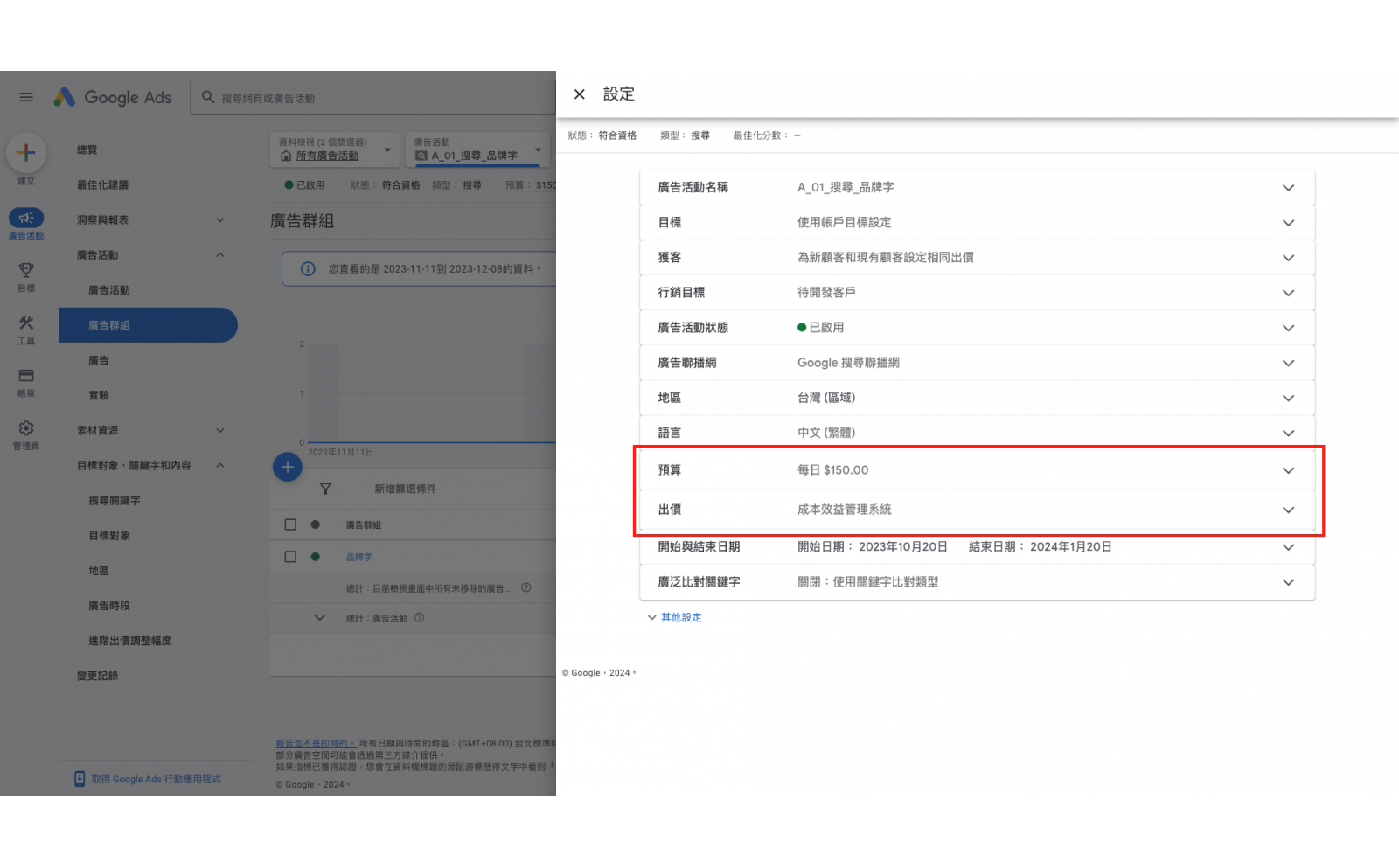
Task: Click the Google Ads logo
Action: [x=112, y=97]
